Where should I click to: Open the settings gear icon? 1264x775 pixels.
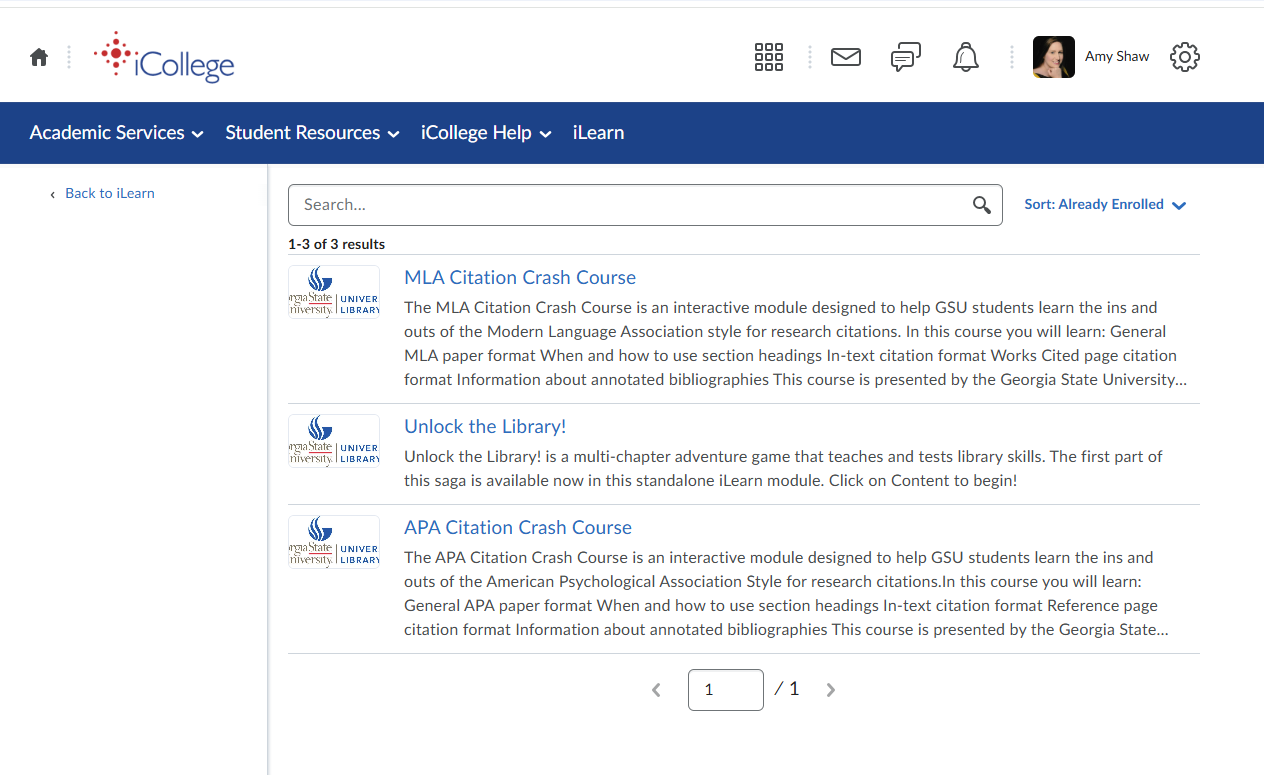(1184, 57)
